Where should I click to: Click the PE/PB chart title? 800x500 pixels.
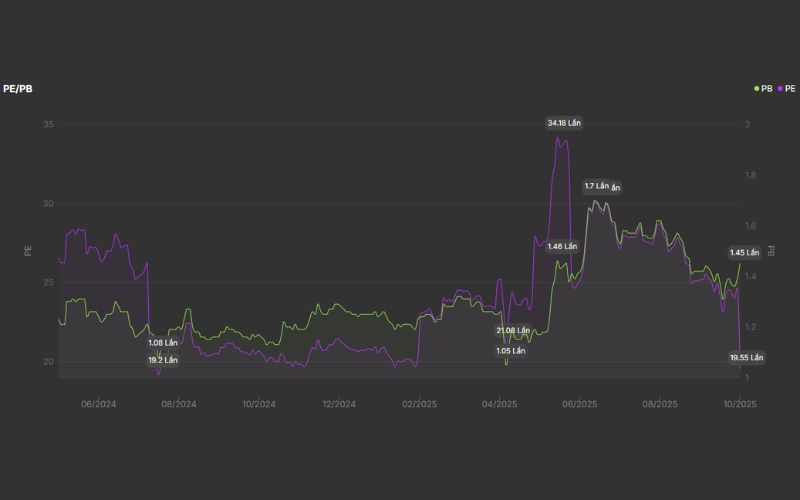[19, 89]
